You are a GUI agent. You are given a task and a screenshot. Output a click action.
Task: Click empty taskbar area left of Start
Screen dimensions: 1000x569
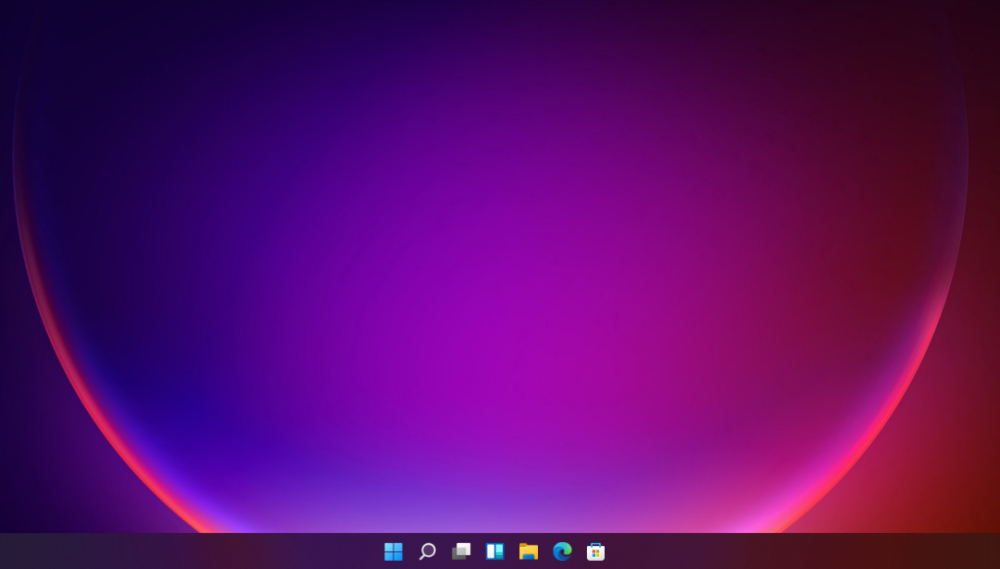click(200, 551)
